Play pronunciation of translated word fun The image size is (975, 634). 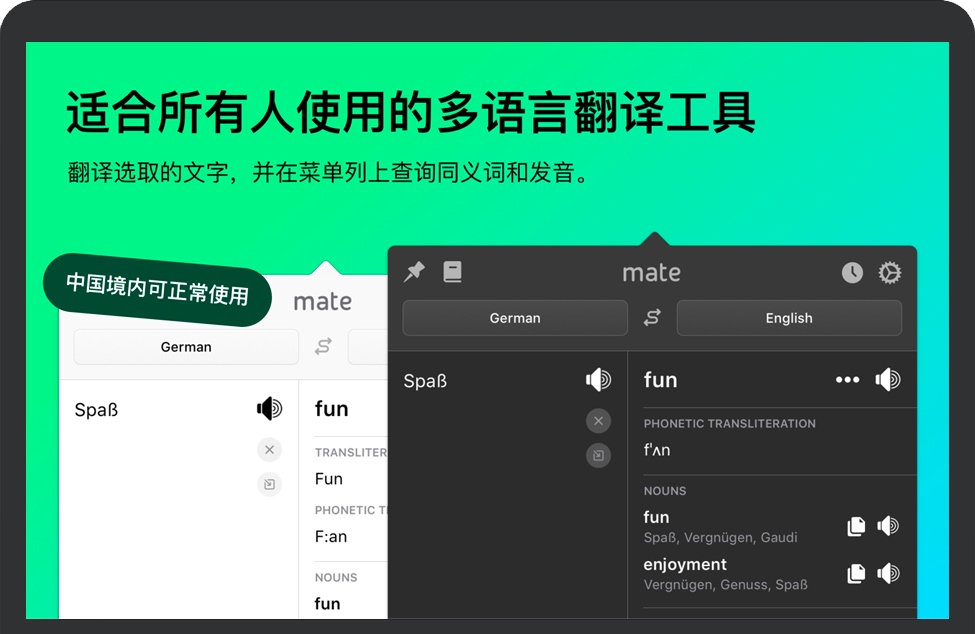tap(888, 380)
